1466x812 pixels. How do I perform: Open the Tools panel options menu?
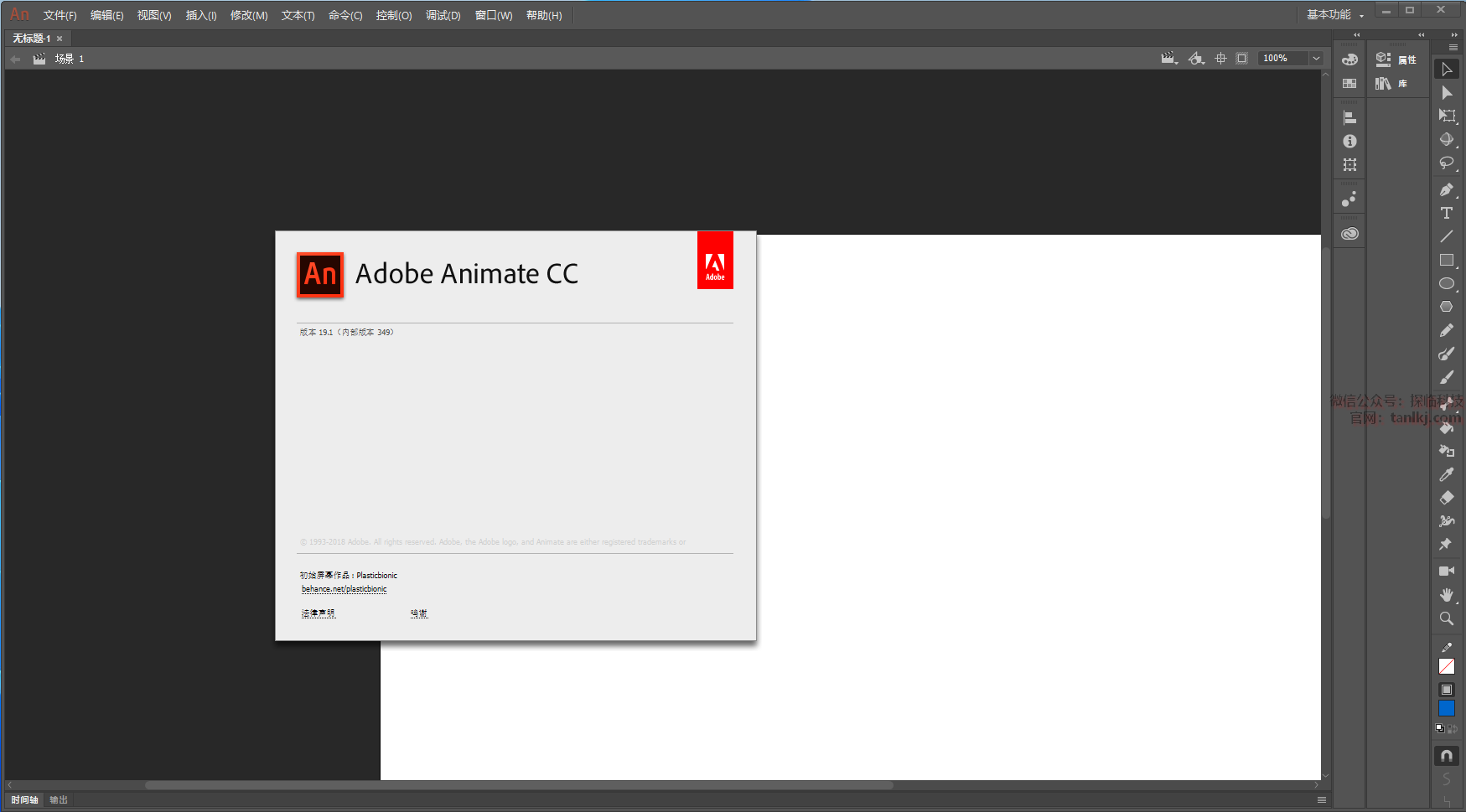pyautogui.click(x=1453, y=48)
